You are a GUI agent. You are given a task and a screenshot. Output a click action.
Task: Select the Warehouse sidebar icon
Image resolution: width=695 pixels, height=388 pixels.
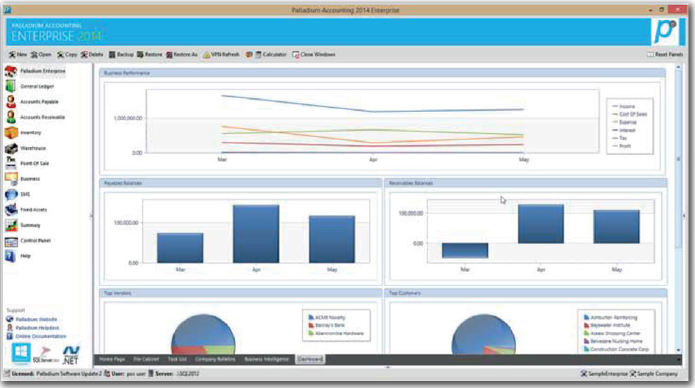[x=11, y=148]
